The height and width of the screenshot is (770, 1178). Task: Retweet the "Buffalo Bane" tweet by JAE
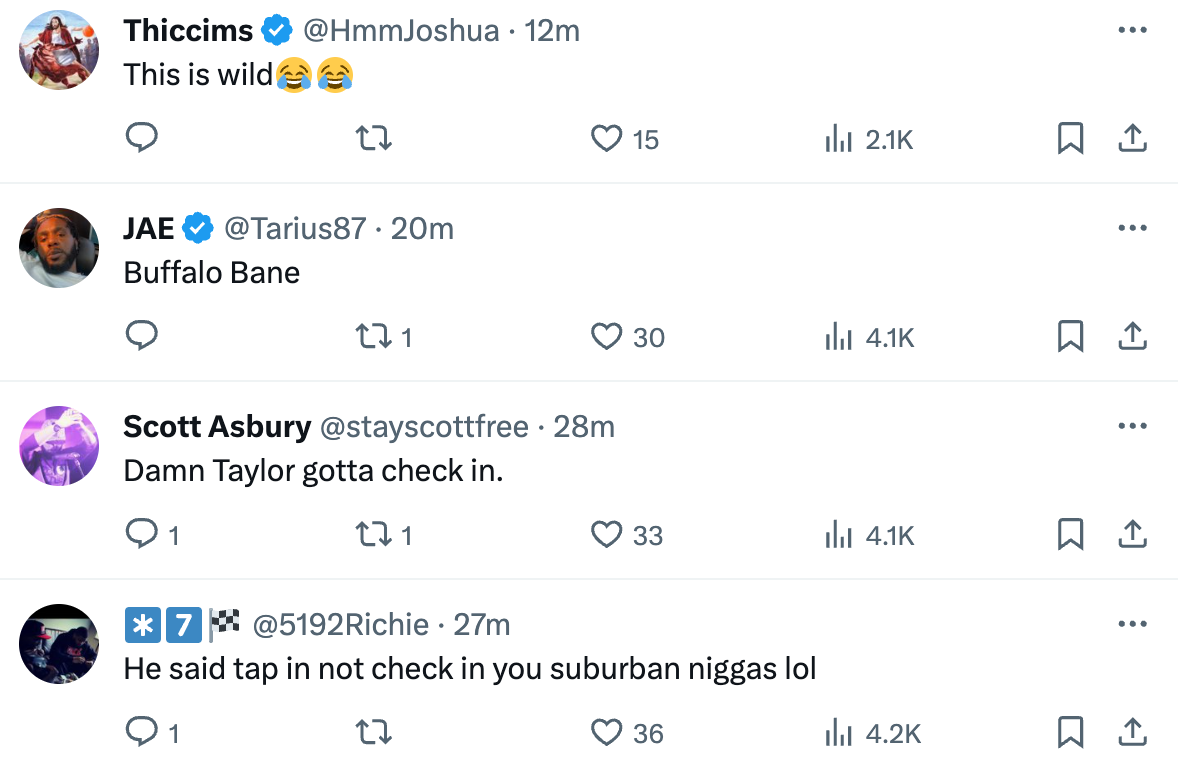point(375,338)
